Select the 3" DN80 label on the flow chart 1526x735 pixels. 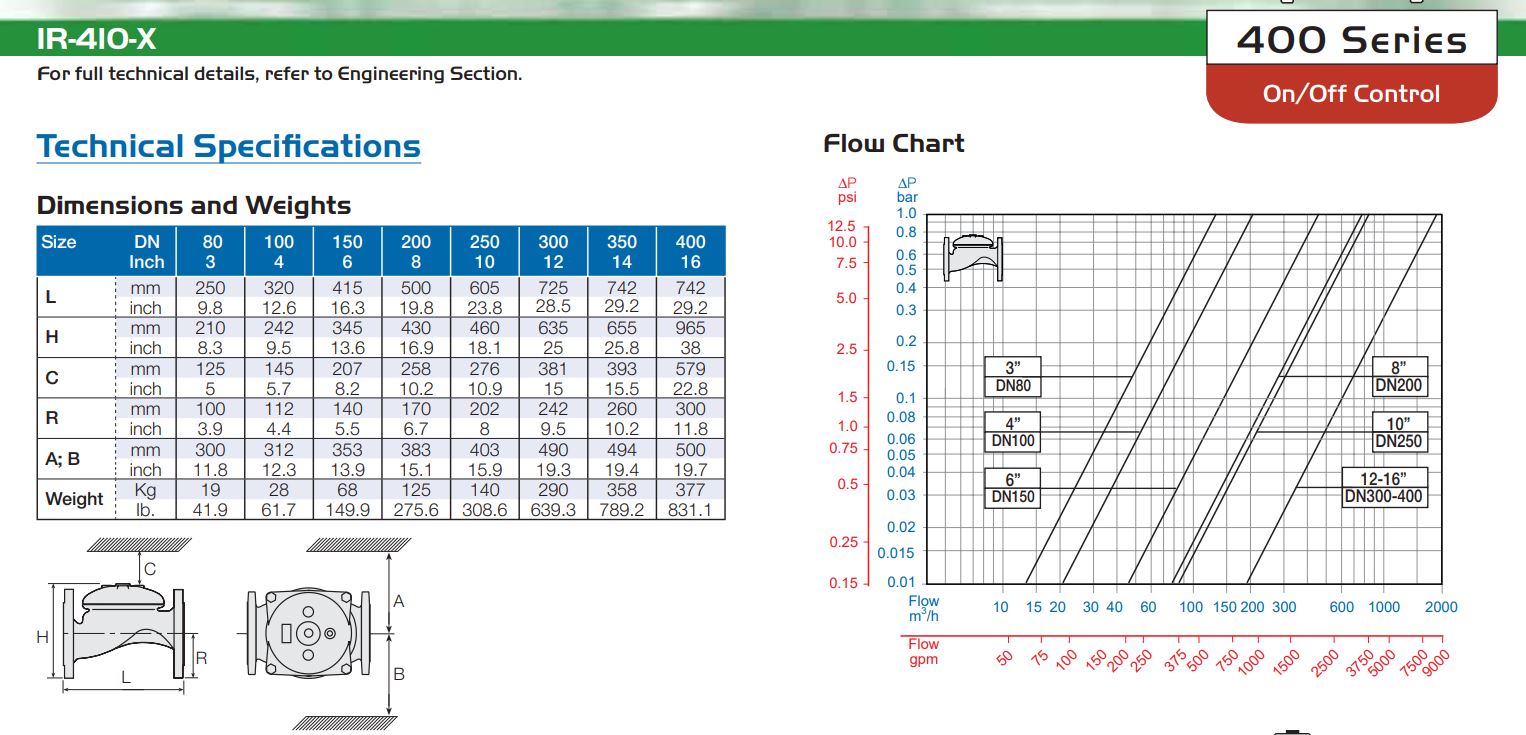tap(1012, 377)
